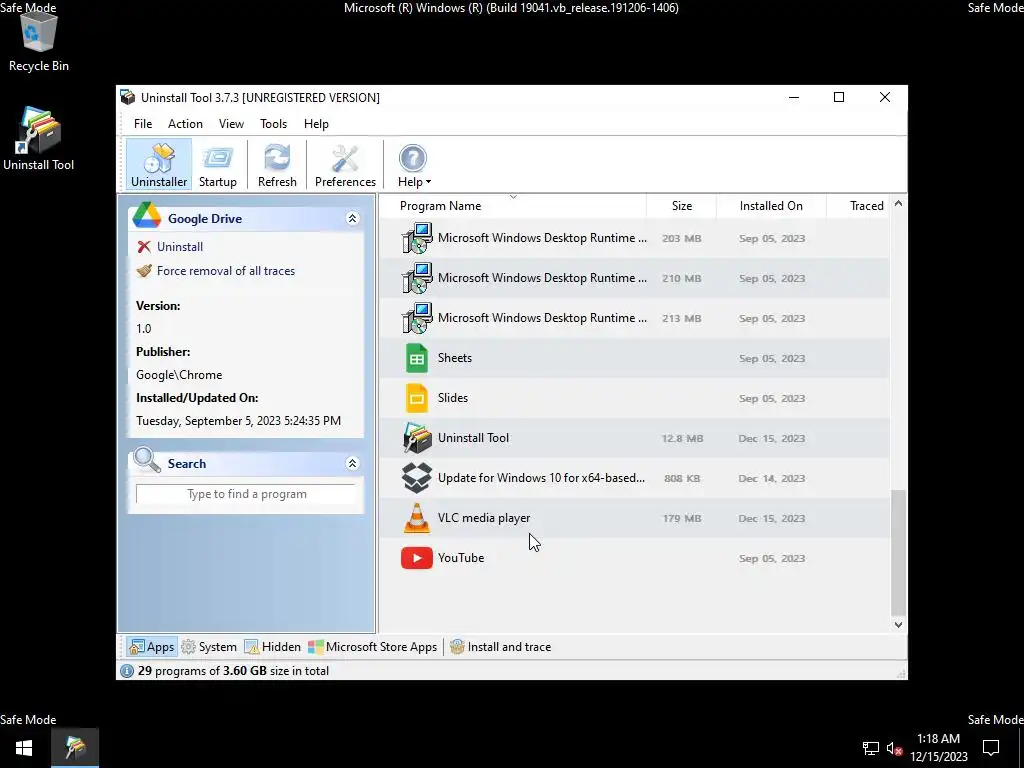The image size is (1024, 768).
Task: Click the 12.8 MB size value
Action: pos(682,438)
